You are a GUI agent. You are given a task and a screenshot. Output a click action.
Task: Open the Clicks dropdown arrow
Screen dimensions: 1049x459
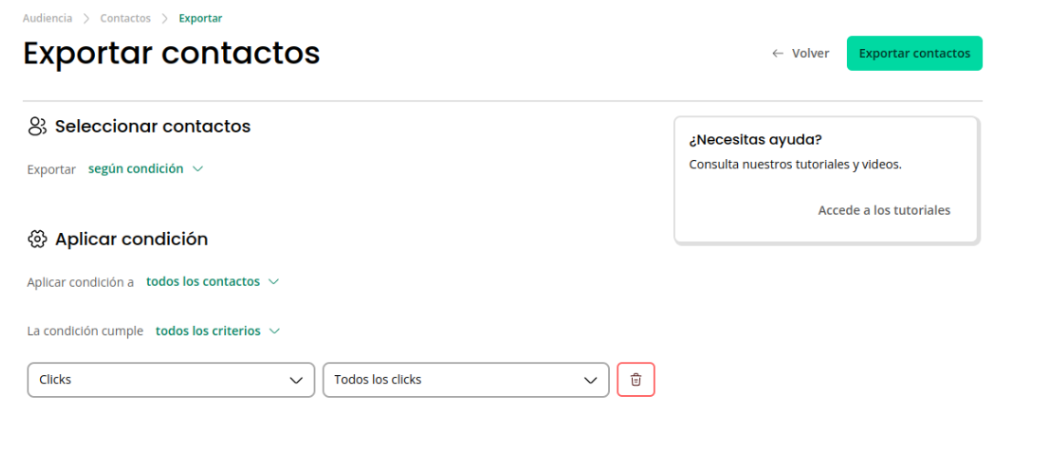(x=296, y=380)
